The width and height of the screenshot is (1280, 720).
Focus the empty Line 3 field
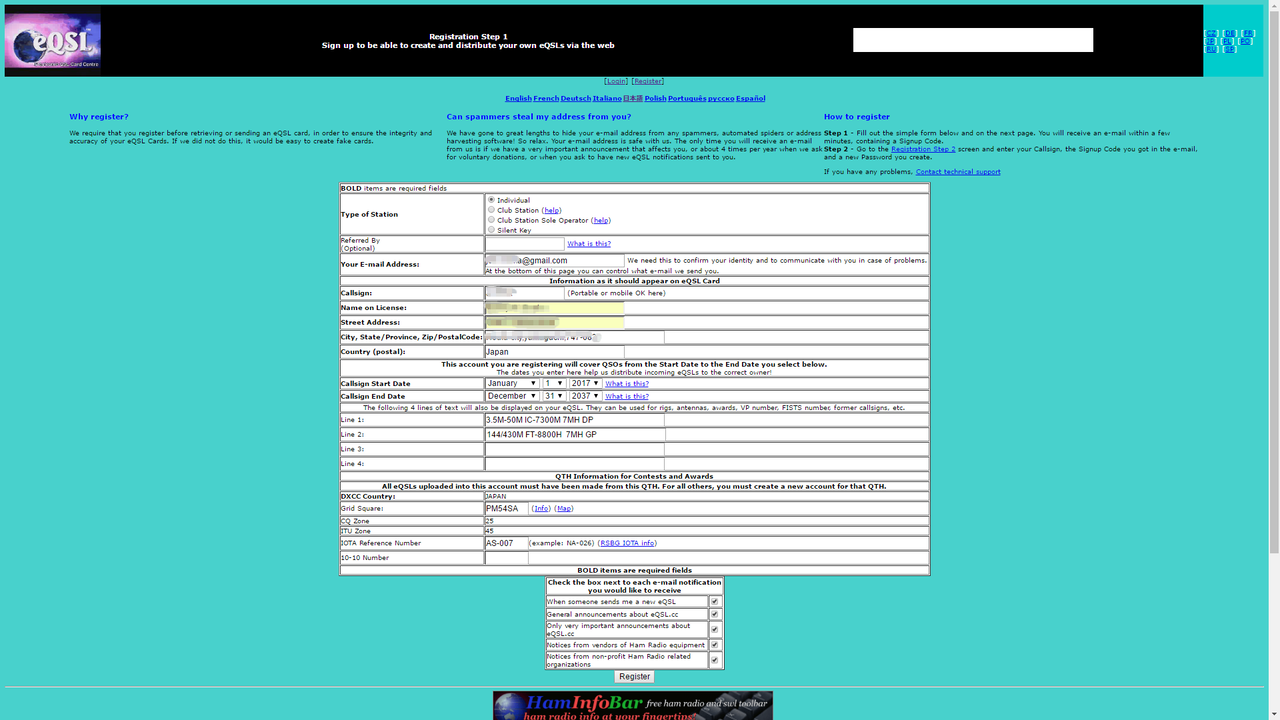click(x=575, y=449)
